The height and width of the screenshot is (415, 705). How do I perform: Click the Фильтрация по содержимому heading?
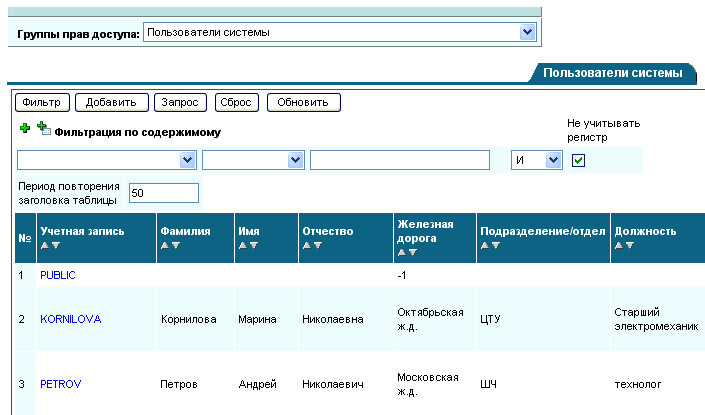point(138,132)
